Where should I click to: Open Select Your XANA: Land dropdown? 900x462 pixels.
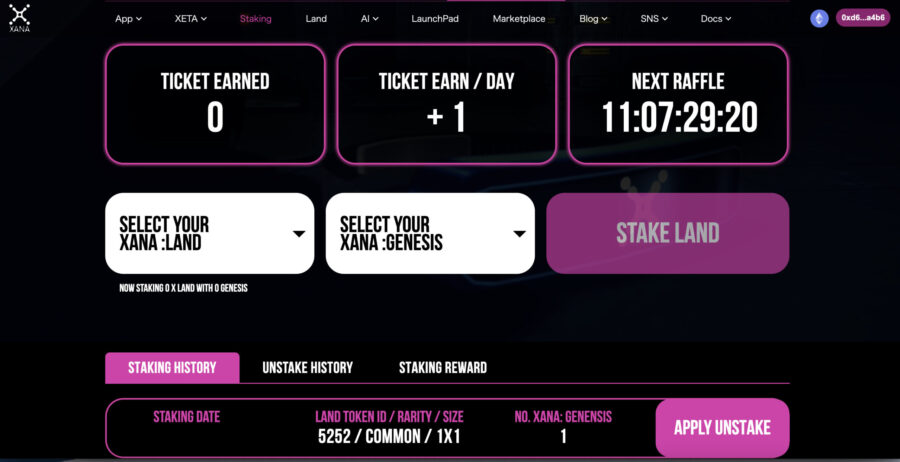(x=210, y=233)
